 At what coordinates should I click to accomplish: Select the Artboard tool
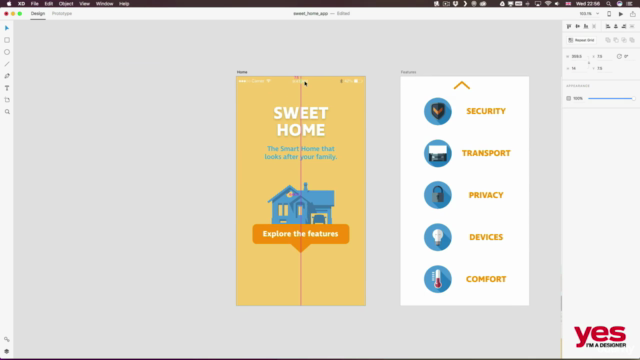[x=7, y=100]
